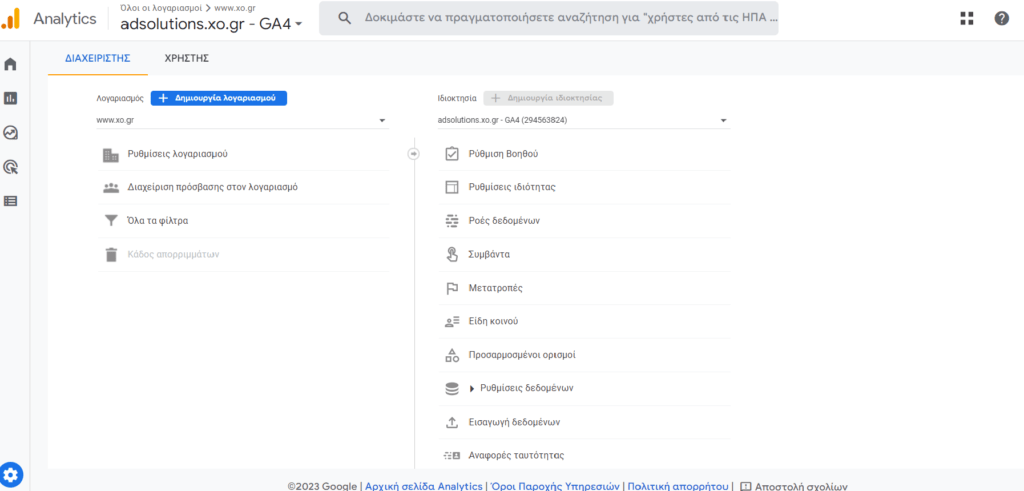Viewport: 1024px width, 491px height.
Task: Click Αποστολή σχολίων in the footer
Action: 793,486
